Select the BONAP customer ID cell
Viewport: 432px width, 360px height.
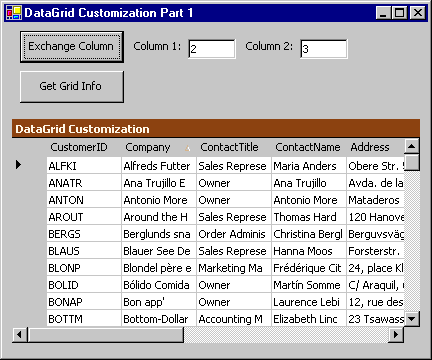(x=84, y=302)
